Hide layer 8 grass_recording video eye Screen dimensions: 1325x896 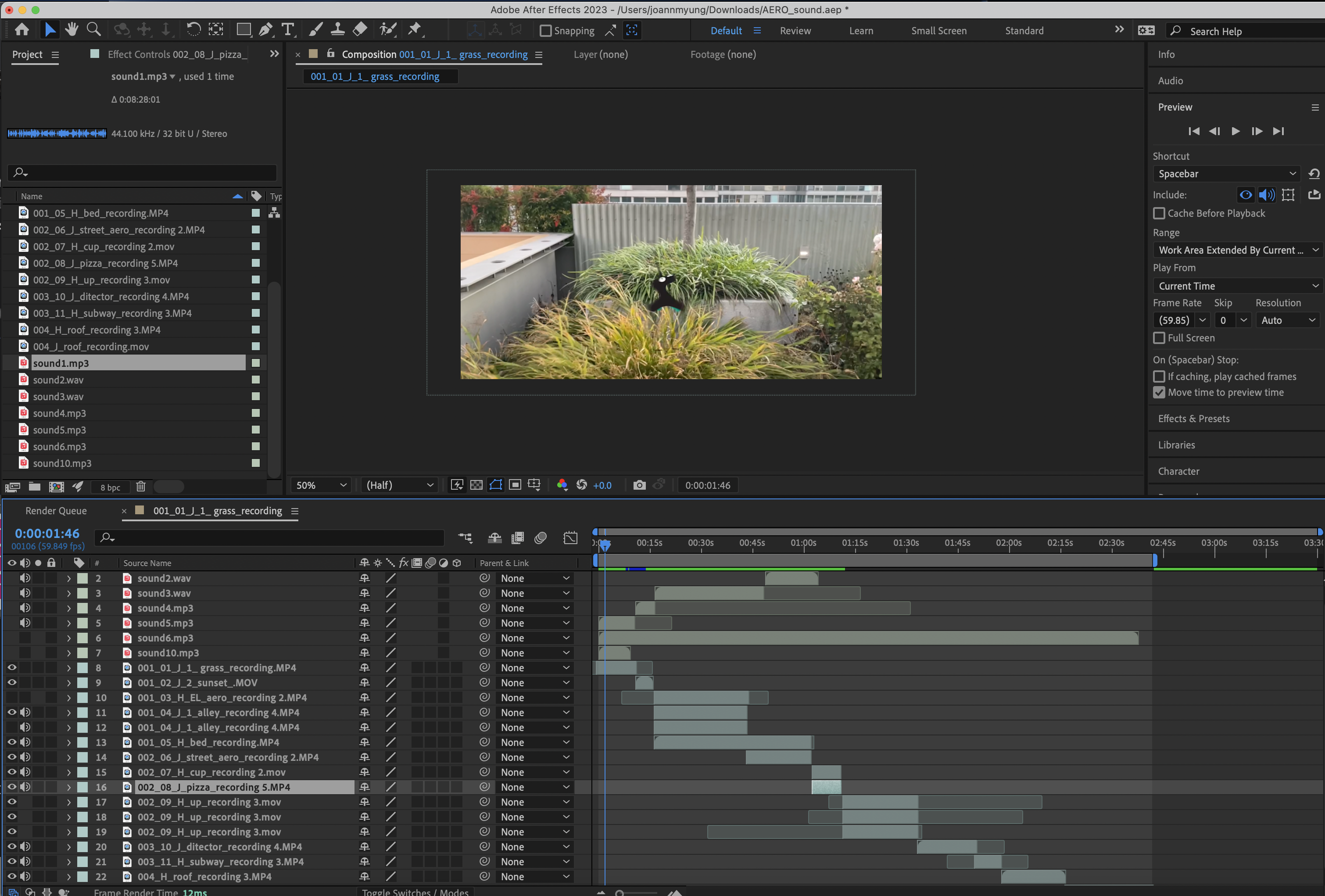(11, 667)
